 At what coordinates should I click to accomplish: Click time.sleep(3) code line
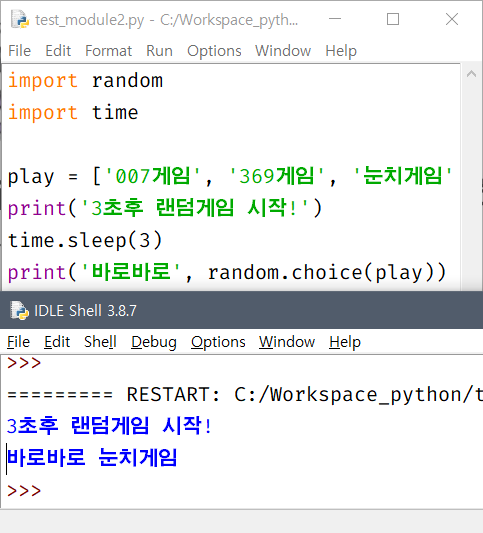click(85, 241)
